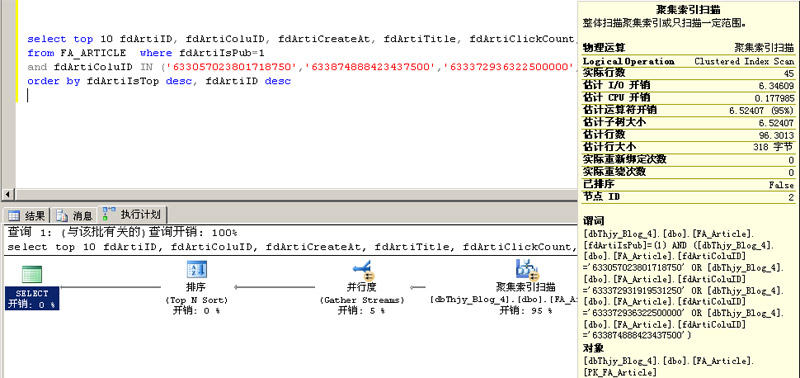Click the SELECT 开销 0% label
Screen dimensions: 800x378
coord(32,299)
